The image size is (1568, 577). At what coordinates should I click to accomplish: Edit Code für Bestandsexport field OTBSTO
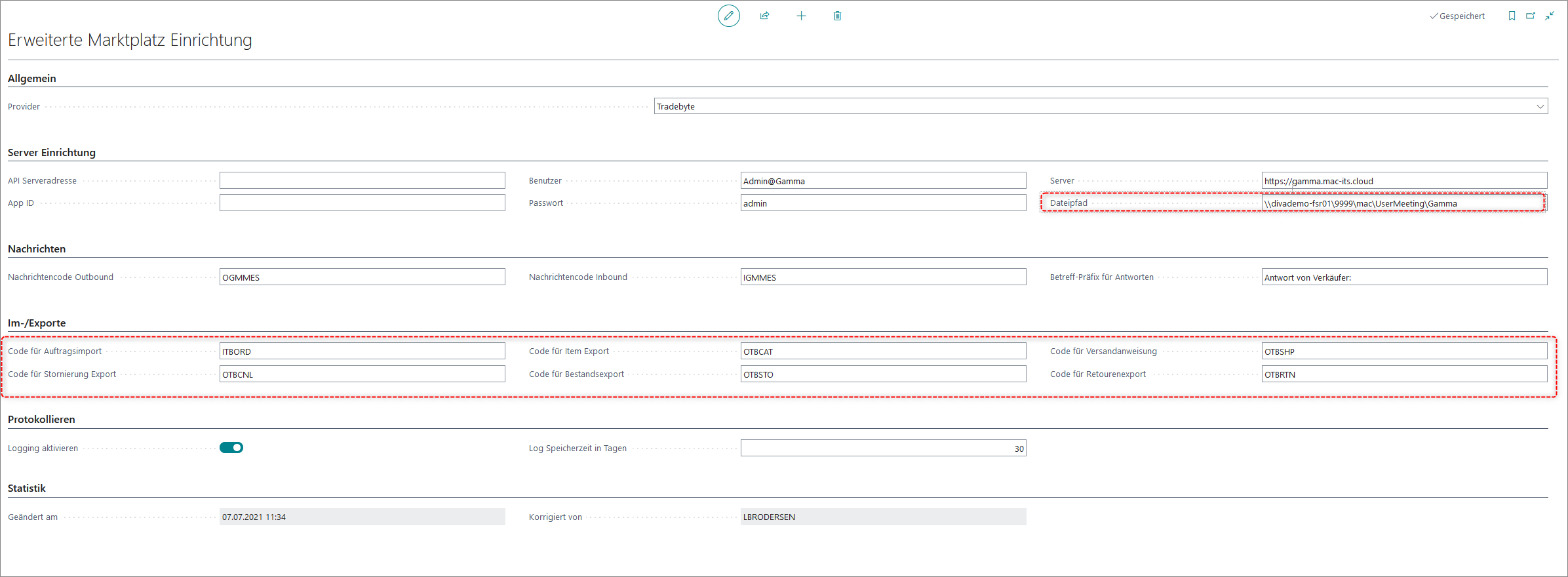(x=883, y=374)
